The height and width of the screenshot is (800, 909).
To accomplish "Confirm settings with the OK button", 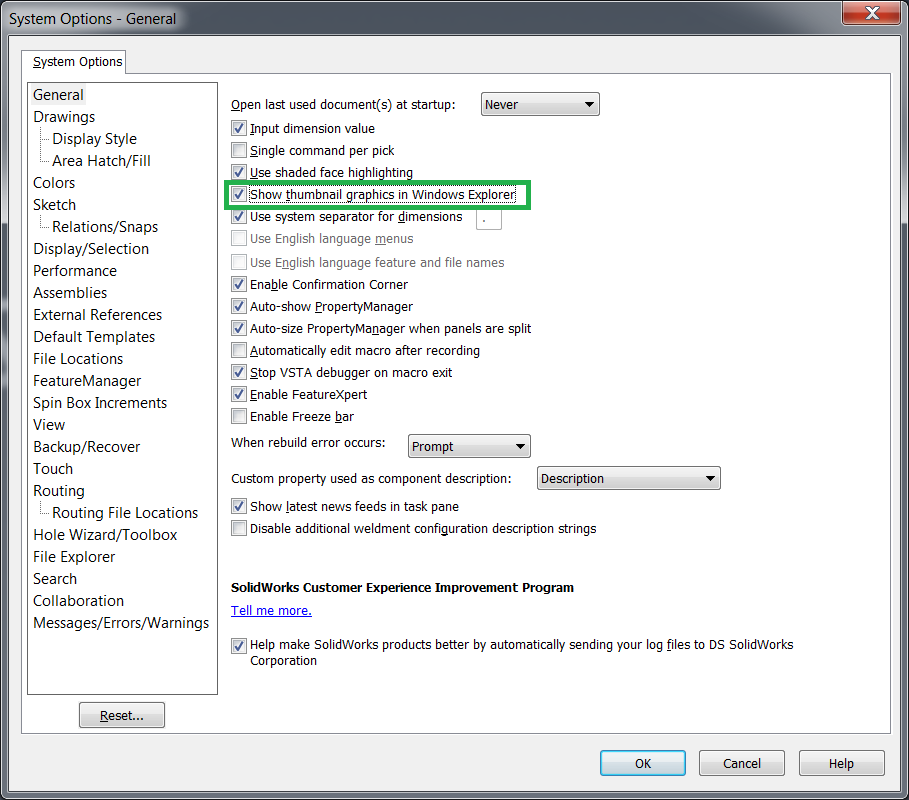I will 643,763.
